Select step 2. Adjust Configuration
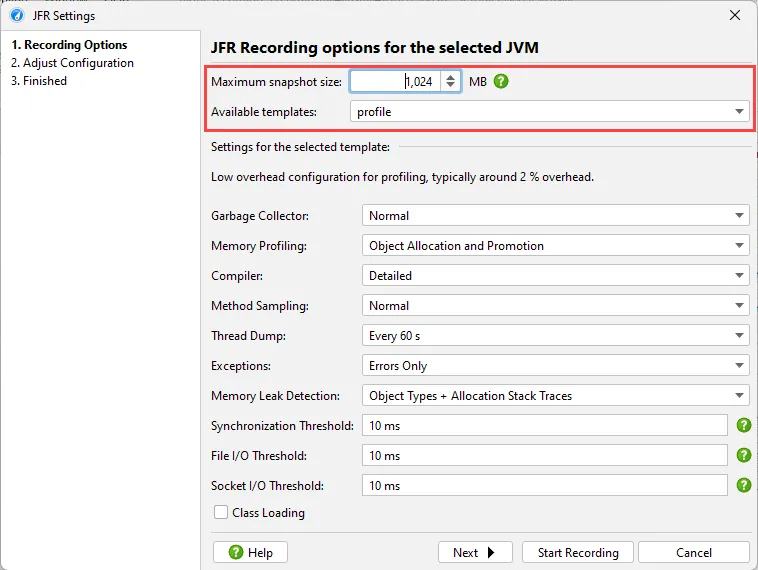 73,63
